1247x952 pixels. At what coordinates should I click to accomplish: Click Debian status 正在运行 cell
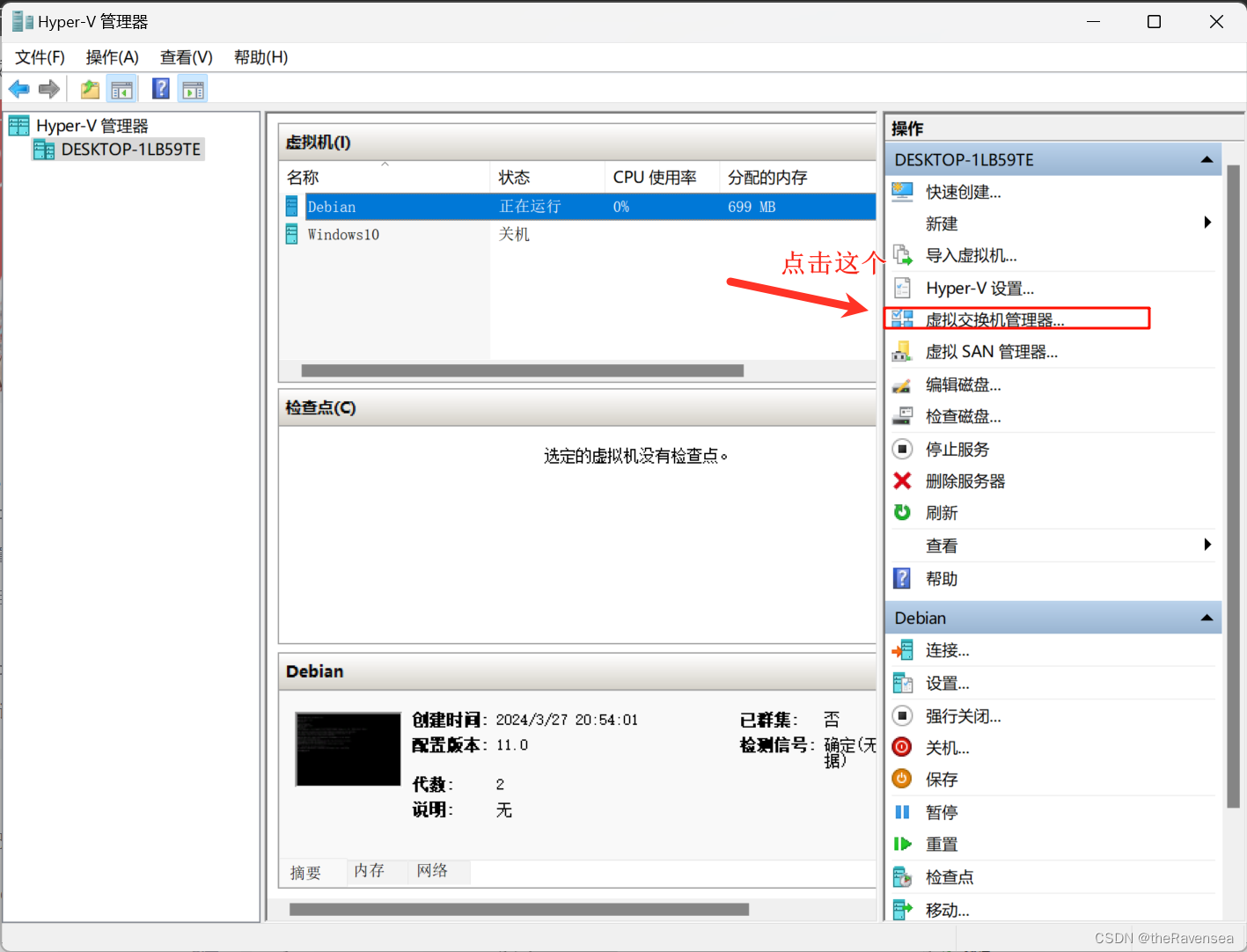[530, 207]
